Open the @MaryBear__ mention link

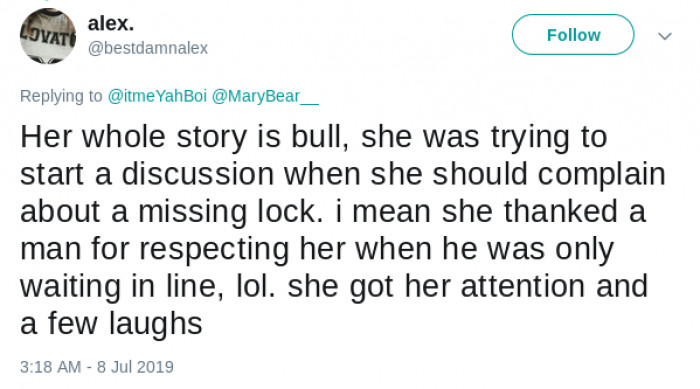265,96
